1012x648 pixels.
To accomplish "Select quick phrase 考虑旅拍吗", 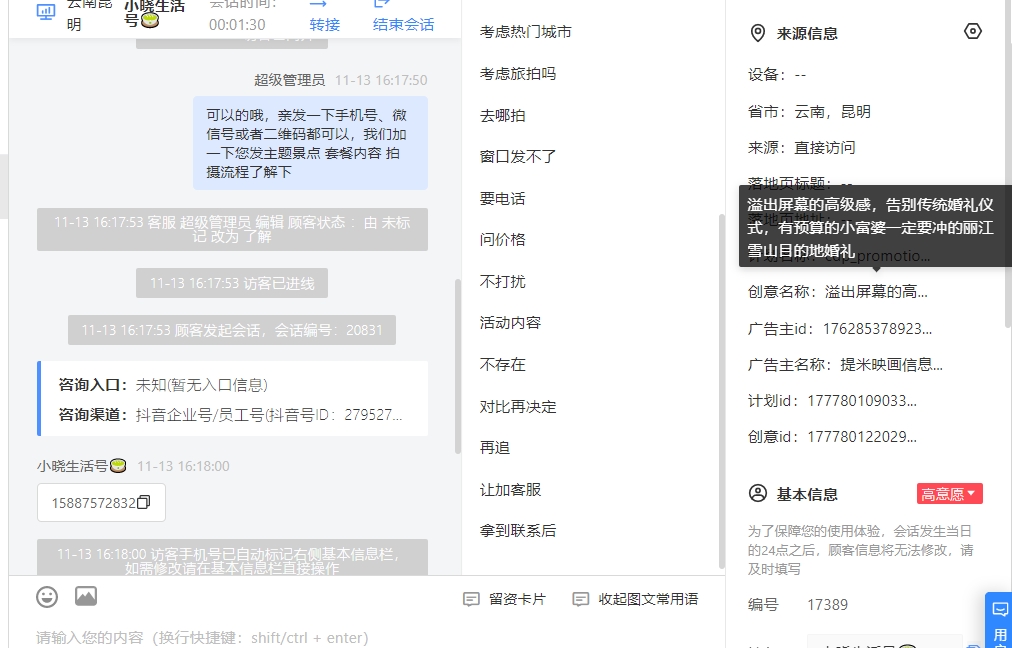I will point(518,74).
